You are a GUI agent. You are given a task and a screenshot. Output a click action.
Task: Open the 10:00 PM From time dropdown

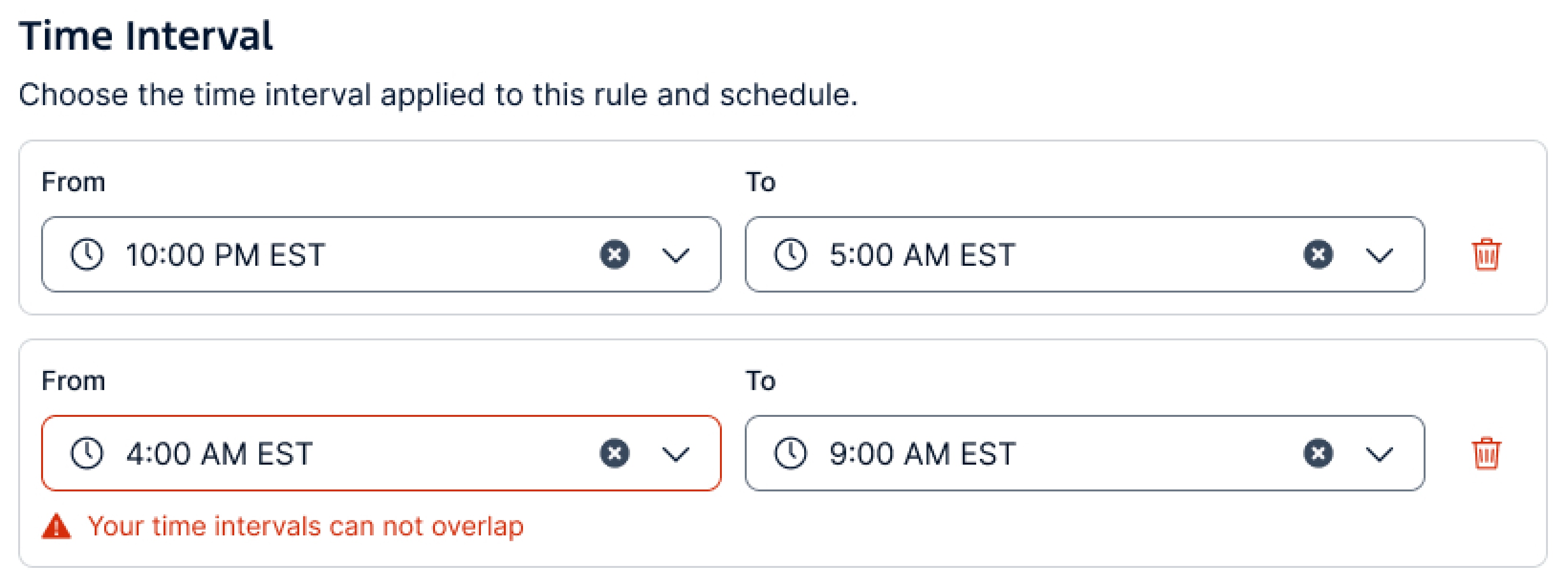pyautogui.click(x=677, y=255)
